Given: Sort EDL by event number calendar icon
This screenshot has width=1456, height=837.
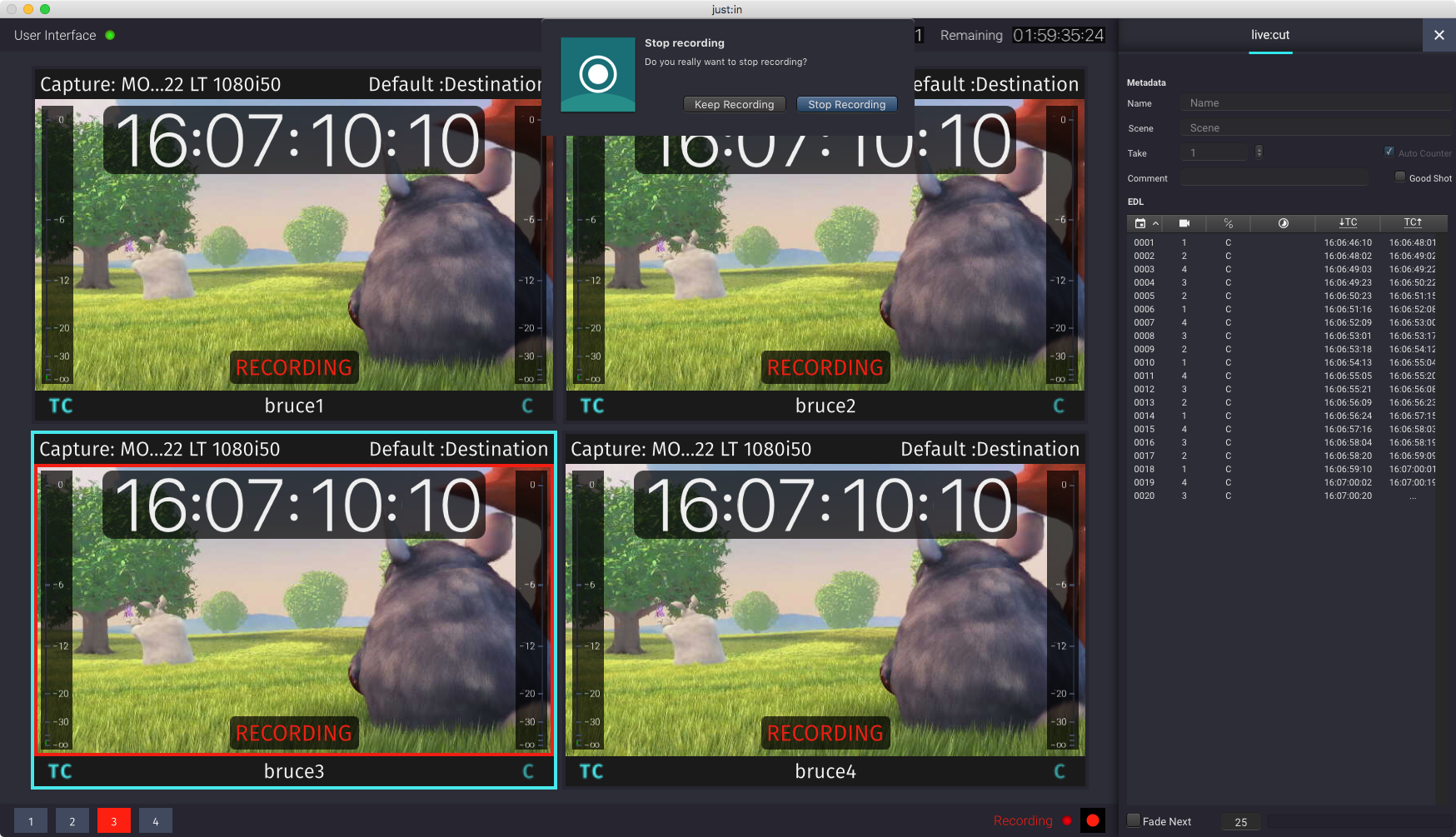Looking at the screenshot, I should [x=1140, y=223].
